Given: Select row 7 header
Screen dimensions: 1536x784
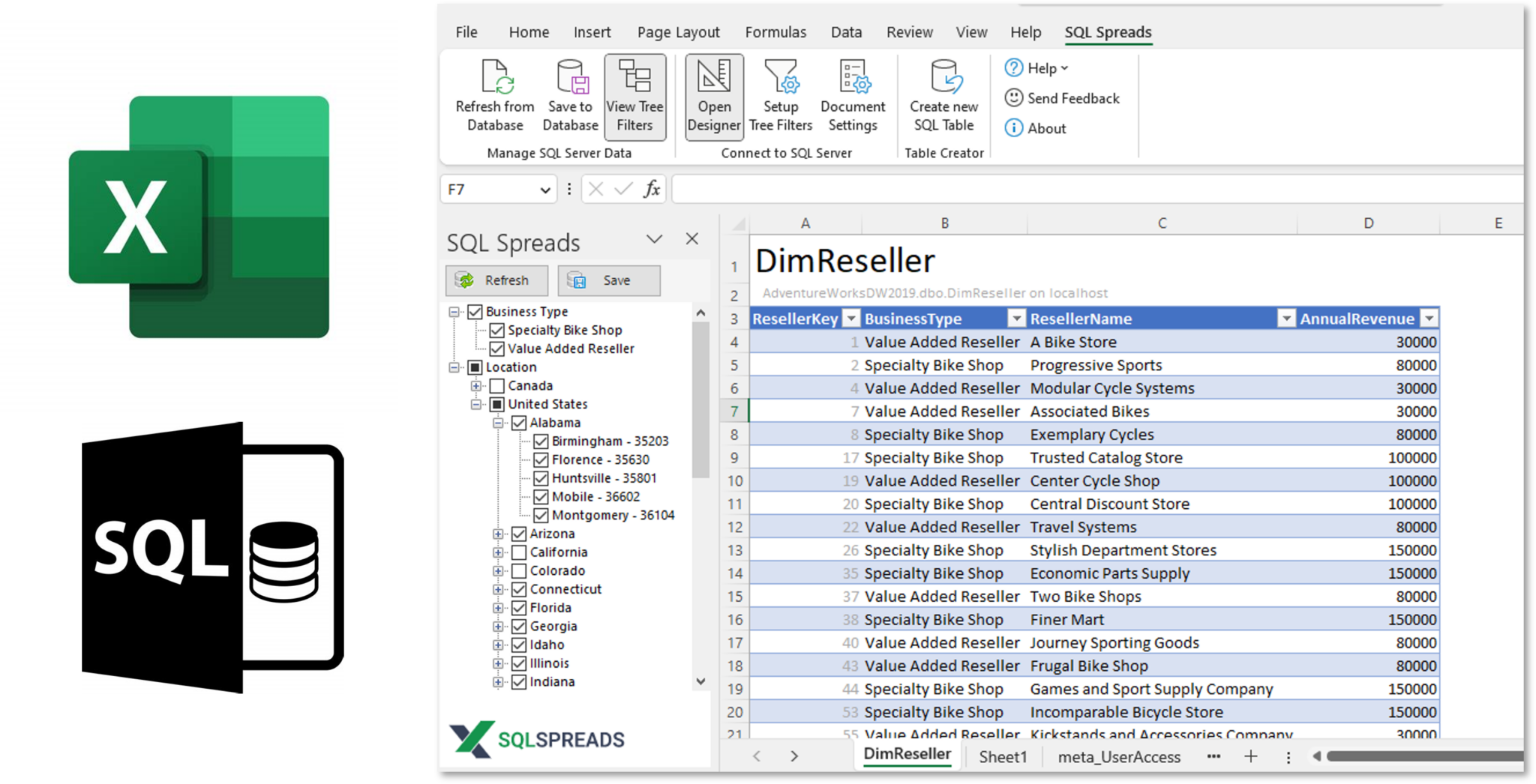Looking at the screenshot, I should click(x=734, y=411).
